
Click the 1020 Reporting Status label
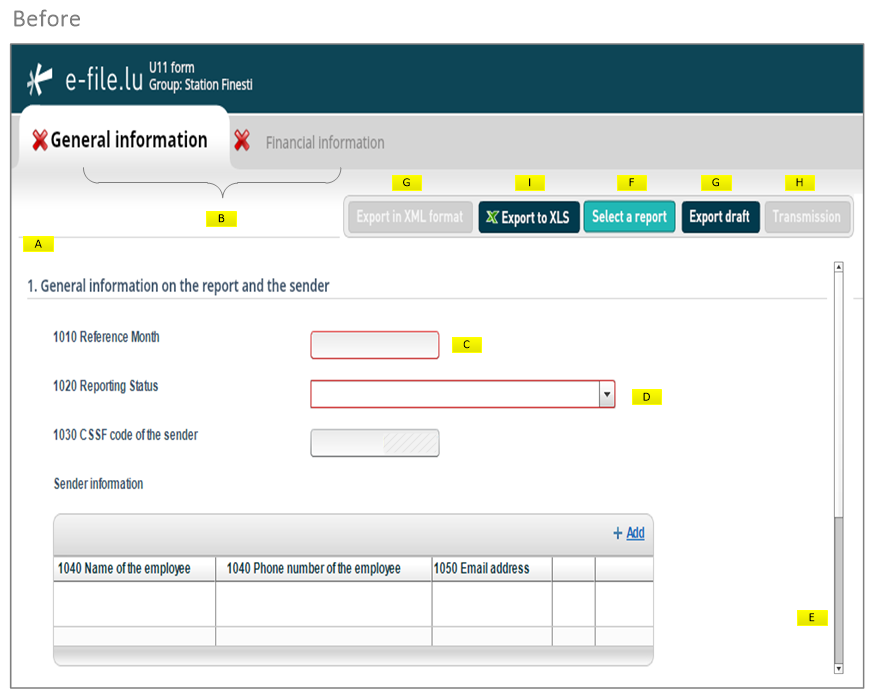tap(106, 386)
